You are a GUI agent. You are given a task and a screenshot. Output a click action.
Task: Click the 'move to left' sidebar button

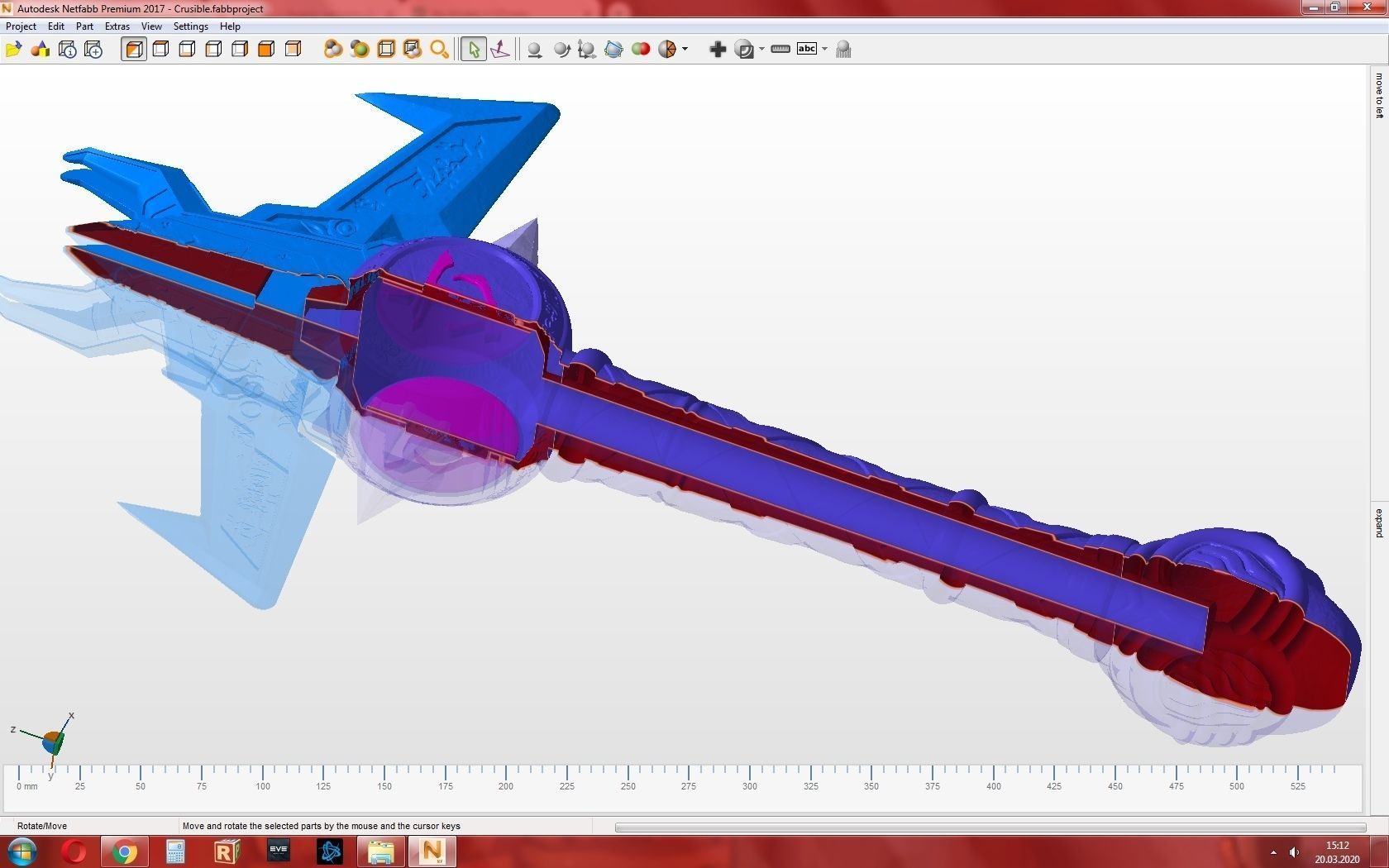(1379, 96)
